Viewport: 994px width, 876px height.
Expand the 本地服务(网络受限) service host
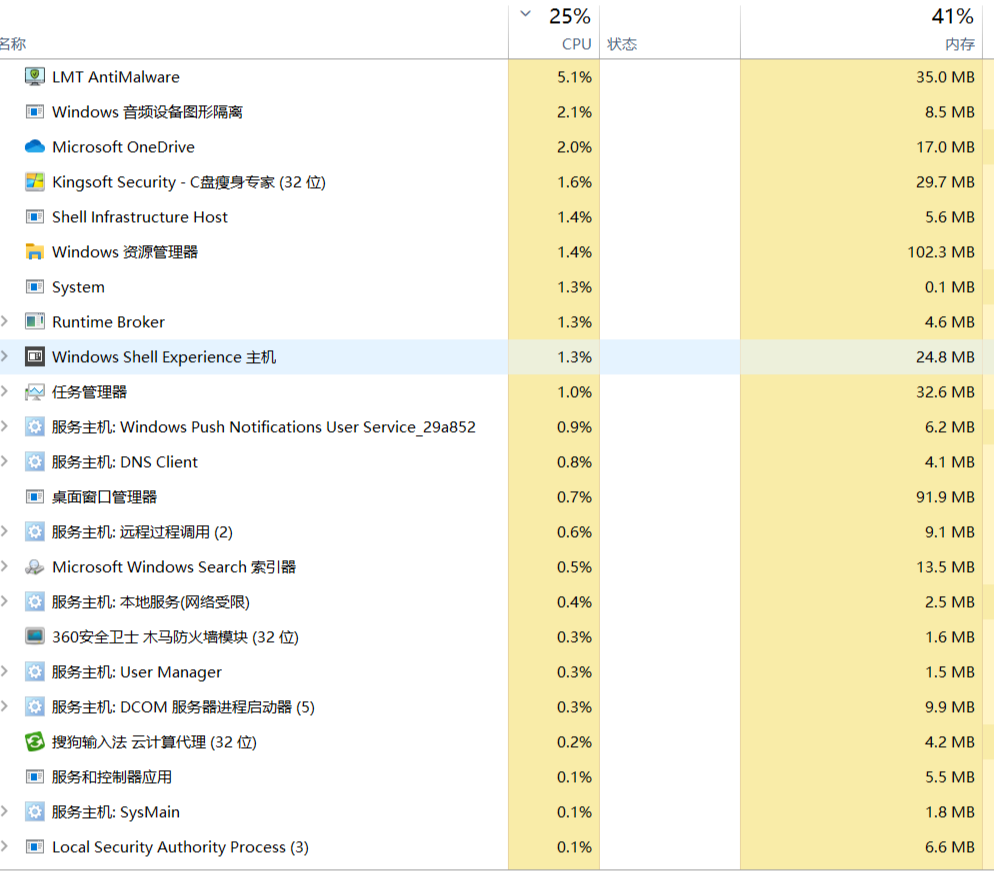4,601
